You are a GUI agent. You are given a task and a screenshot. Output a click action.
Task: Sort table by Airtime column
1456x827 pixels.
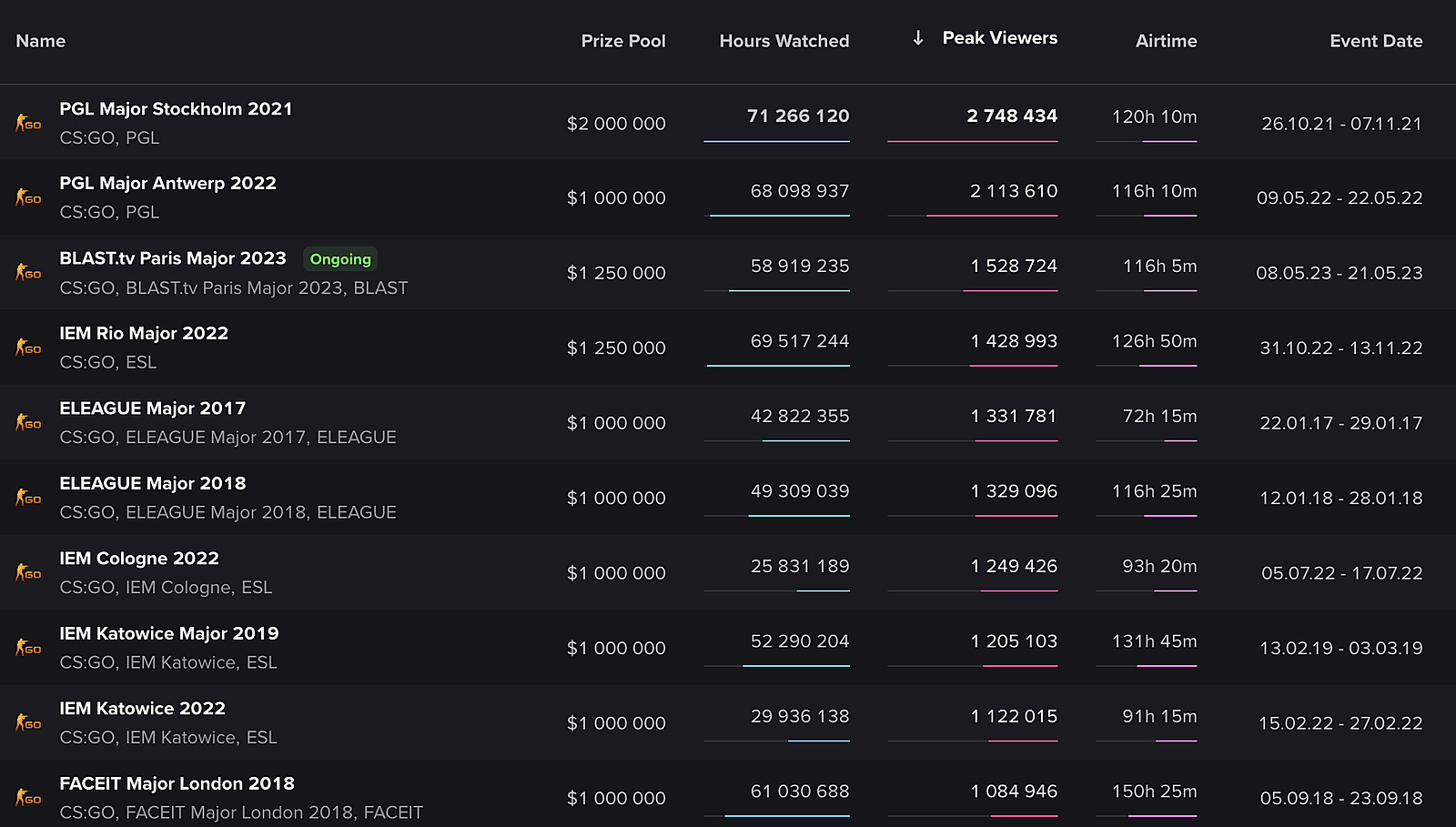click(x=1167, y=41)
